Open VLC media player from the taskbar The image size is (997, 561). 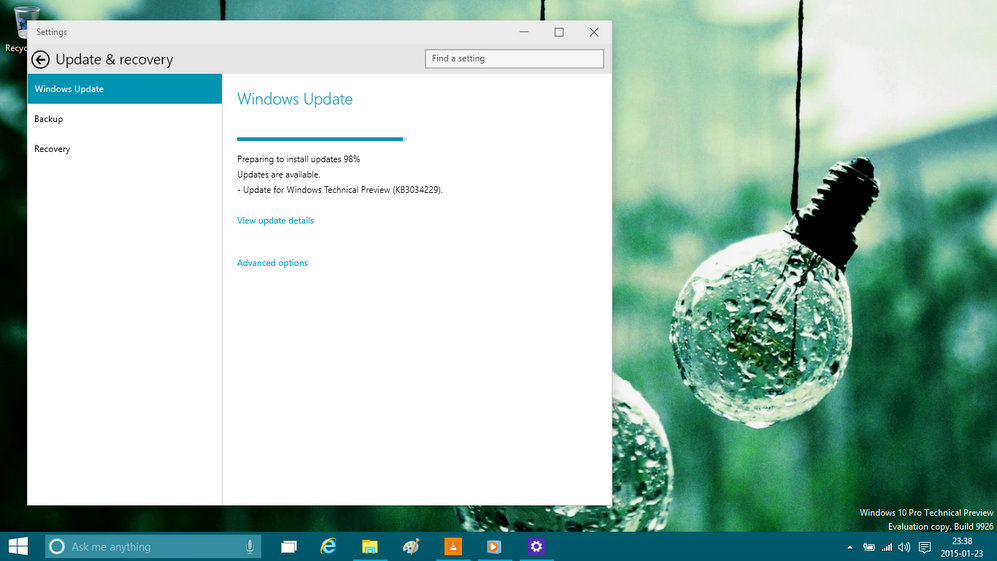(x=452, y=547)
